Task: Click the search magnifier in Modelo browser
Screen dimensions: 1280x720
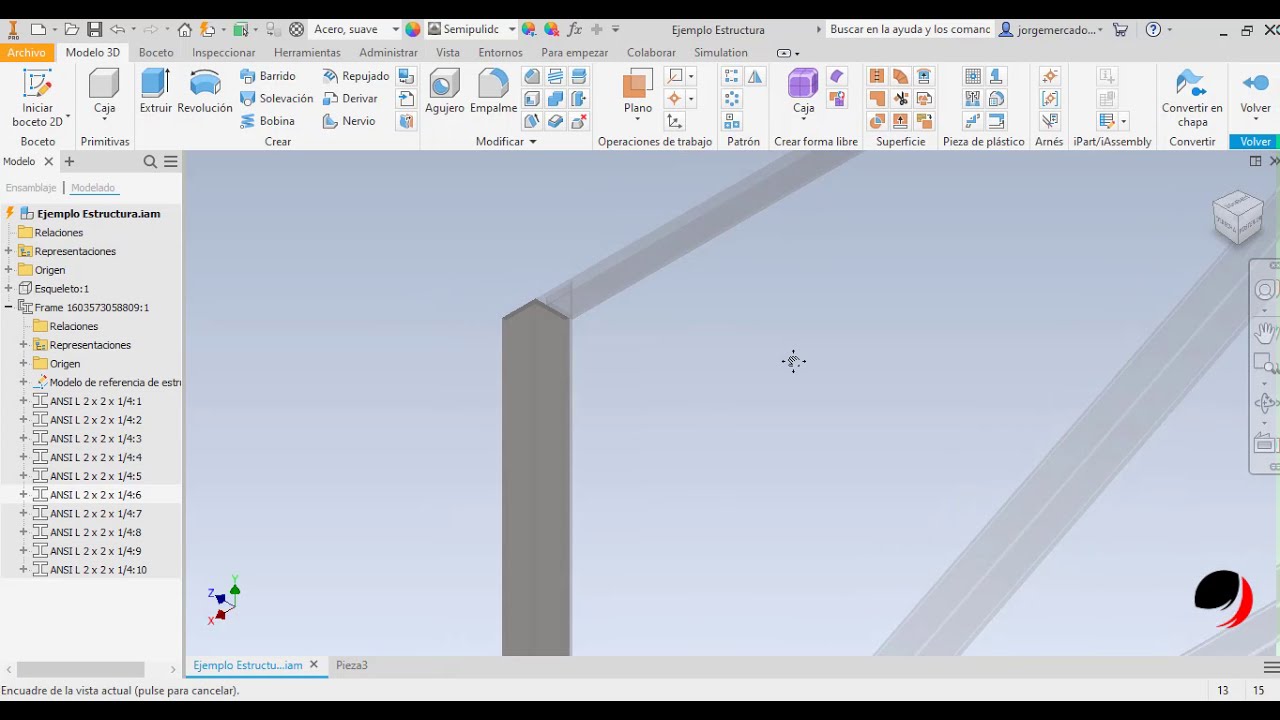Action: click(150, 161)
